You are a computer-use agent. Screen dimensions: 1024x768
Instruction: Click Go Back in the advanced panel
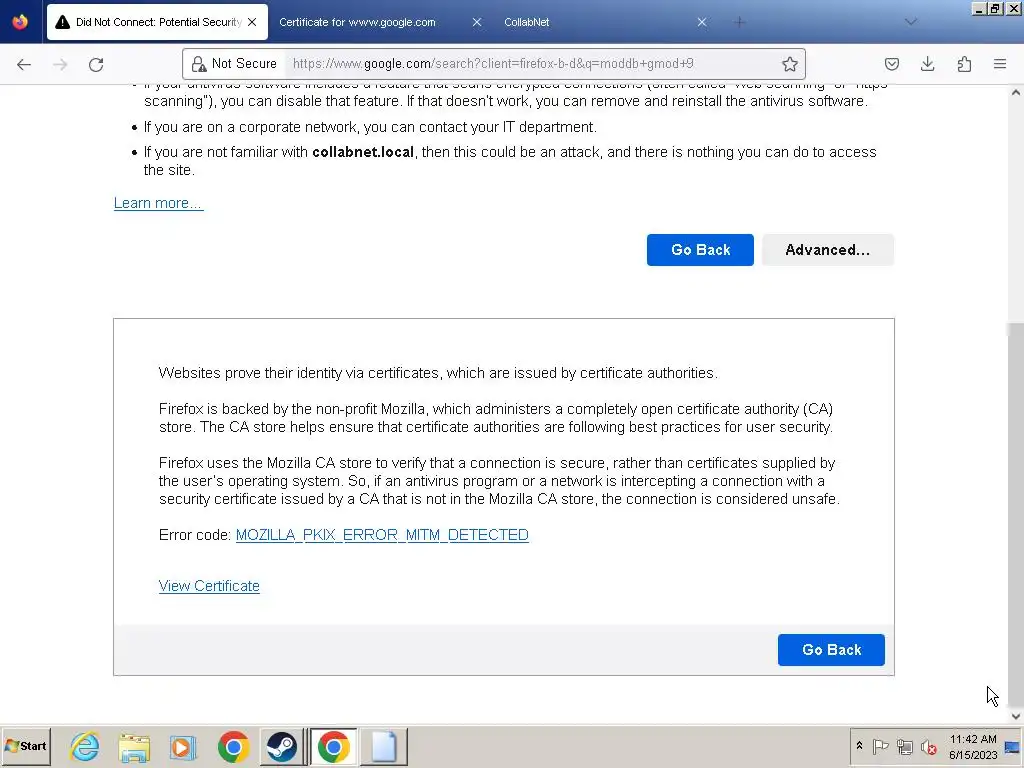[x=831, y=650]
